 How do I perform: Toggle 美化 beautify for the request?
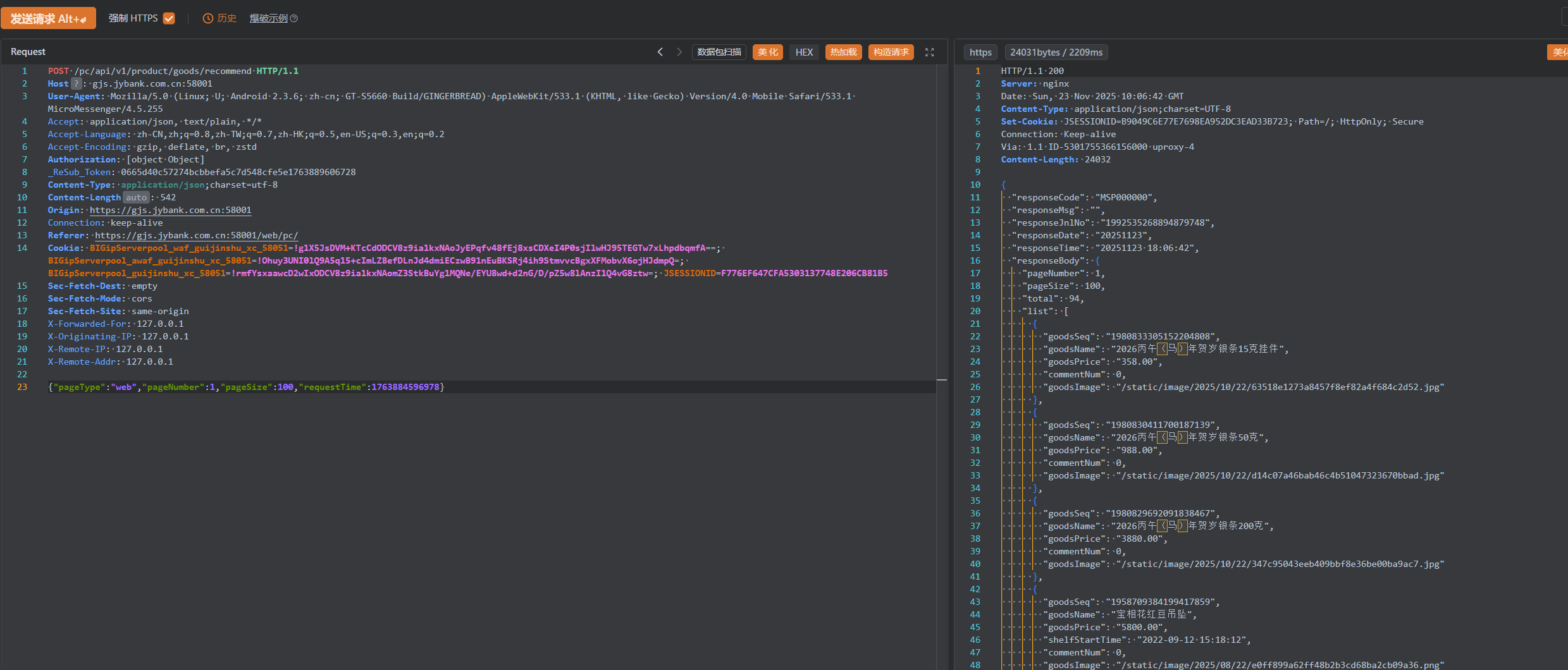(767, 52)
